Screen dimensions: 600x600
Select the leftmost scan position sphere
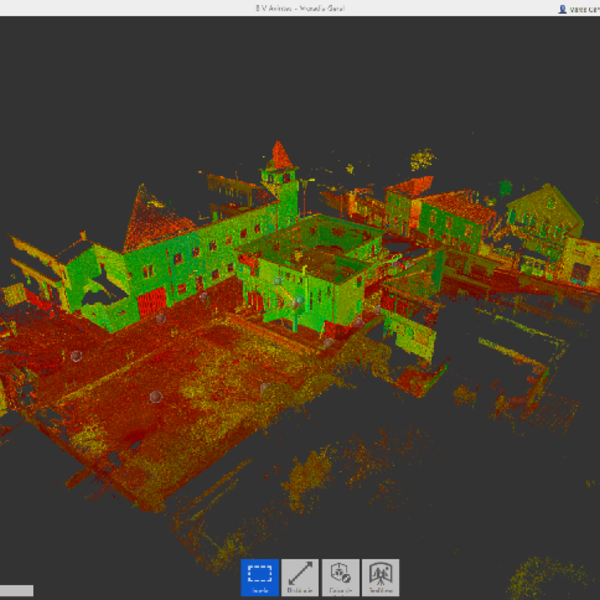pos(76,356)
